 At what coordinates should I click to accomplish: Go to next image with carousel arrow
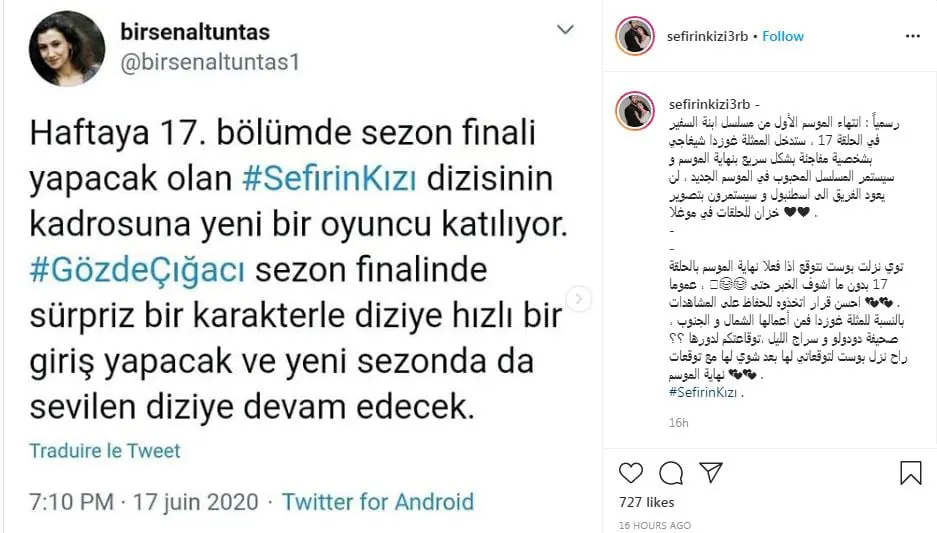578,299
